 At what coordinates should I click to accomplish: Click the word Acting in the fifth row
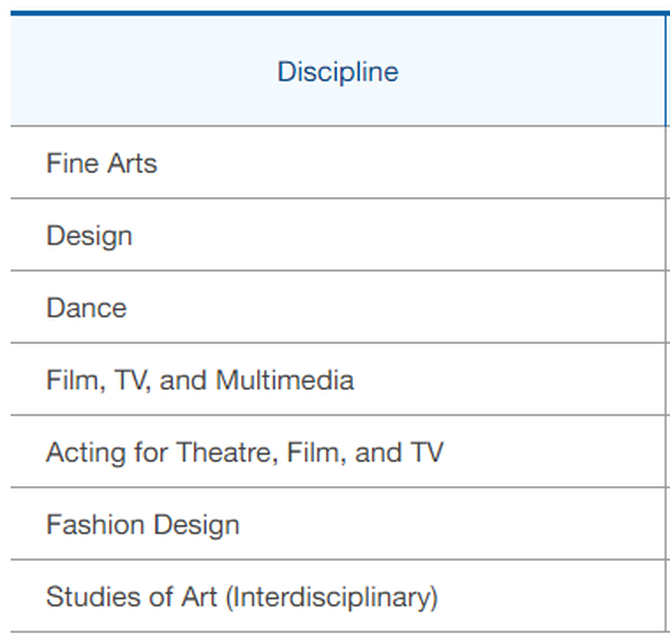pos(85,453)
